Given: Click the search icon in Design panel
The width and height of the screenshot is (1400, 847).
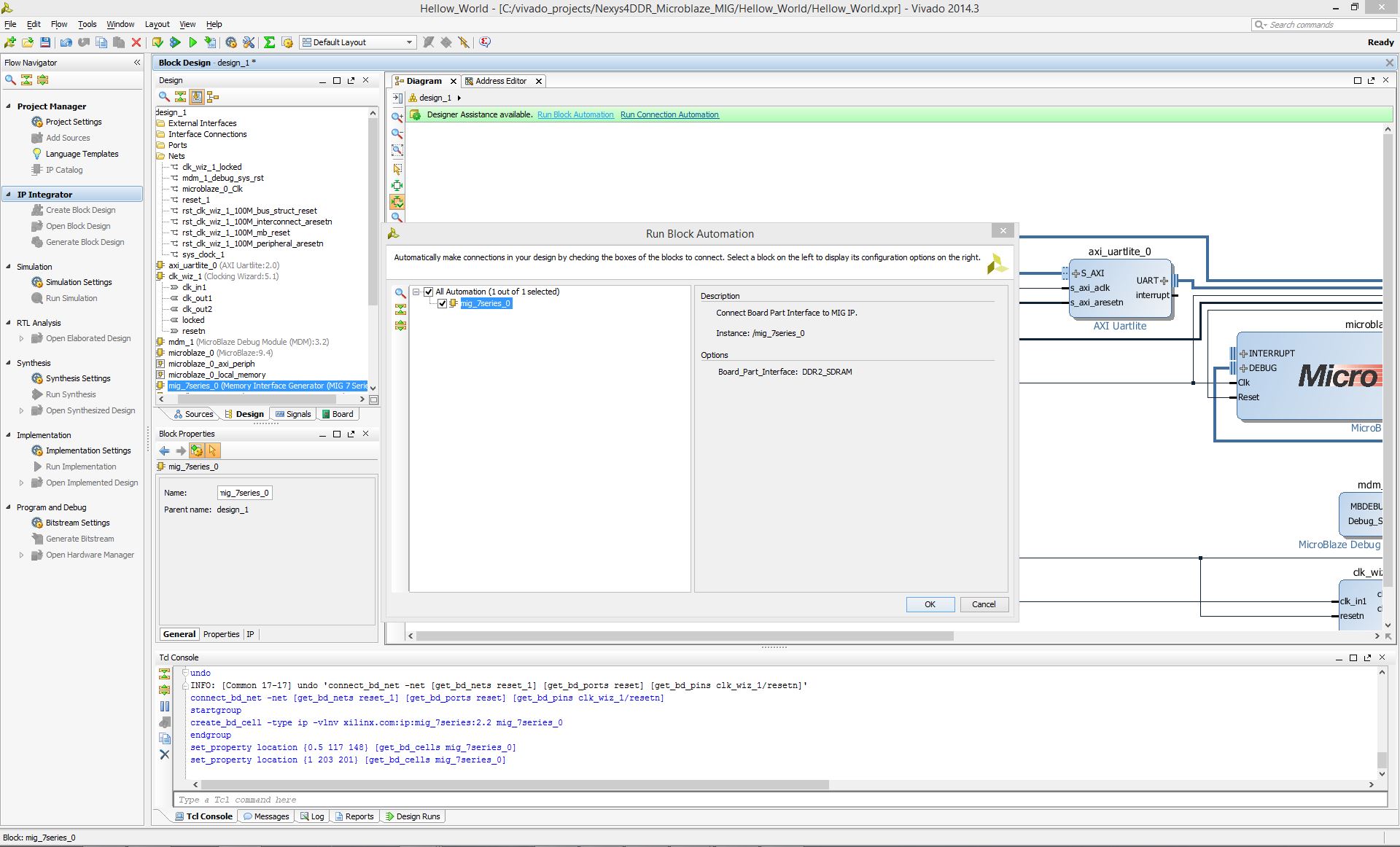Looking at the screenshot, I should [164, 96].
